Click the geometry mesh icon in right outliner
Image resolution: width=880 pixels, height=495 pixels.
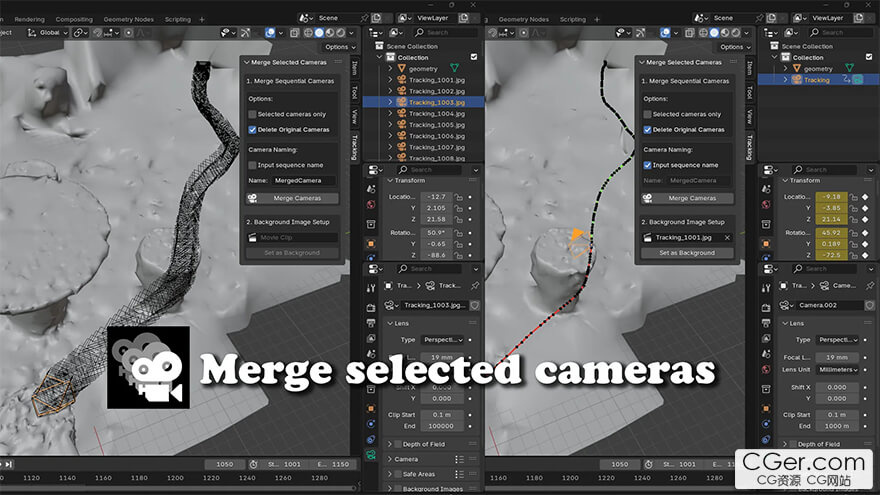coord(850,69)
